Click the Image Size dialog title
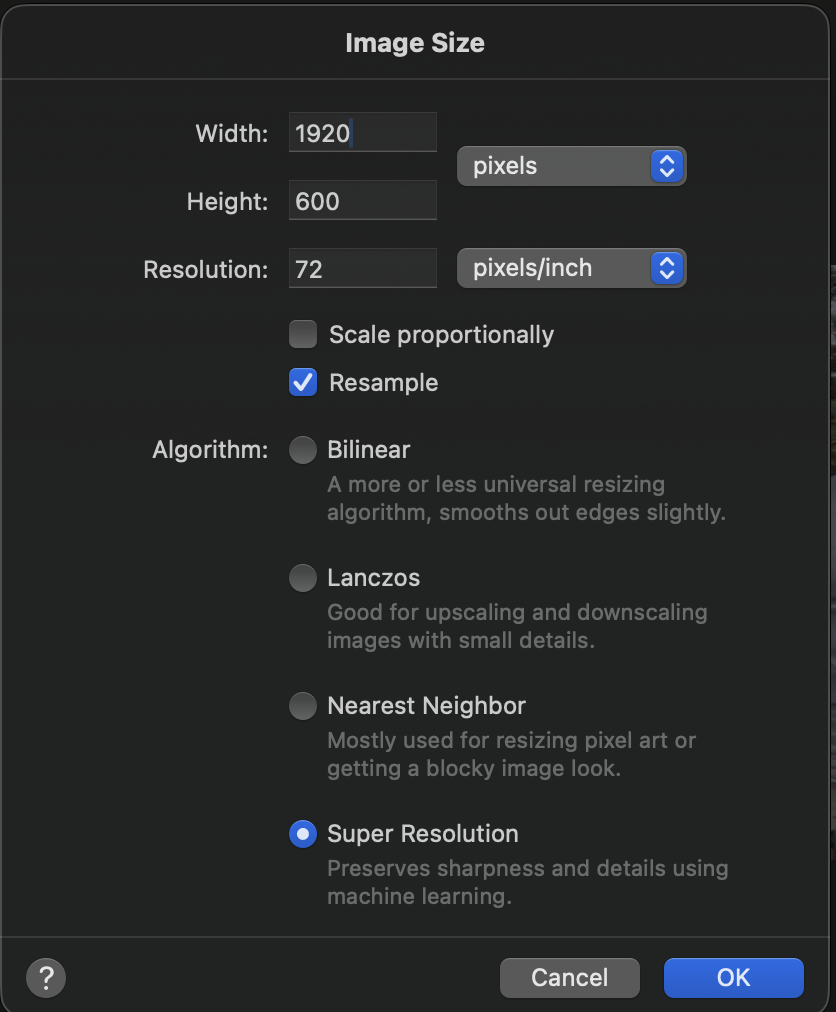 tap(415, 43)
